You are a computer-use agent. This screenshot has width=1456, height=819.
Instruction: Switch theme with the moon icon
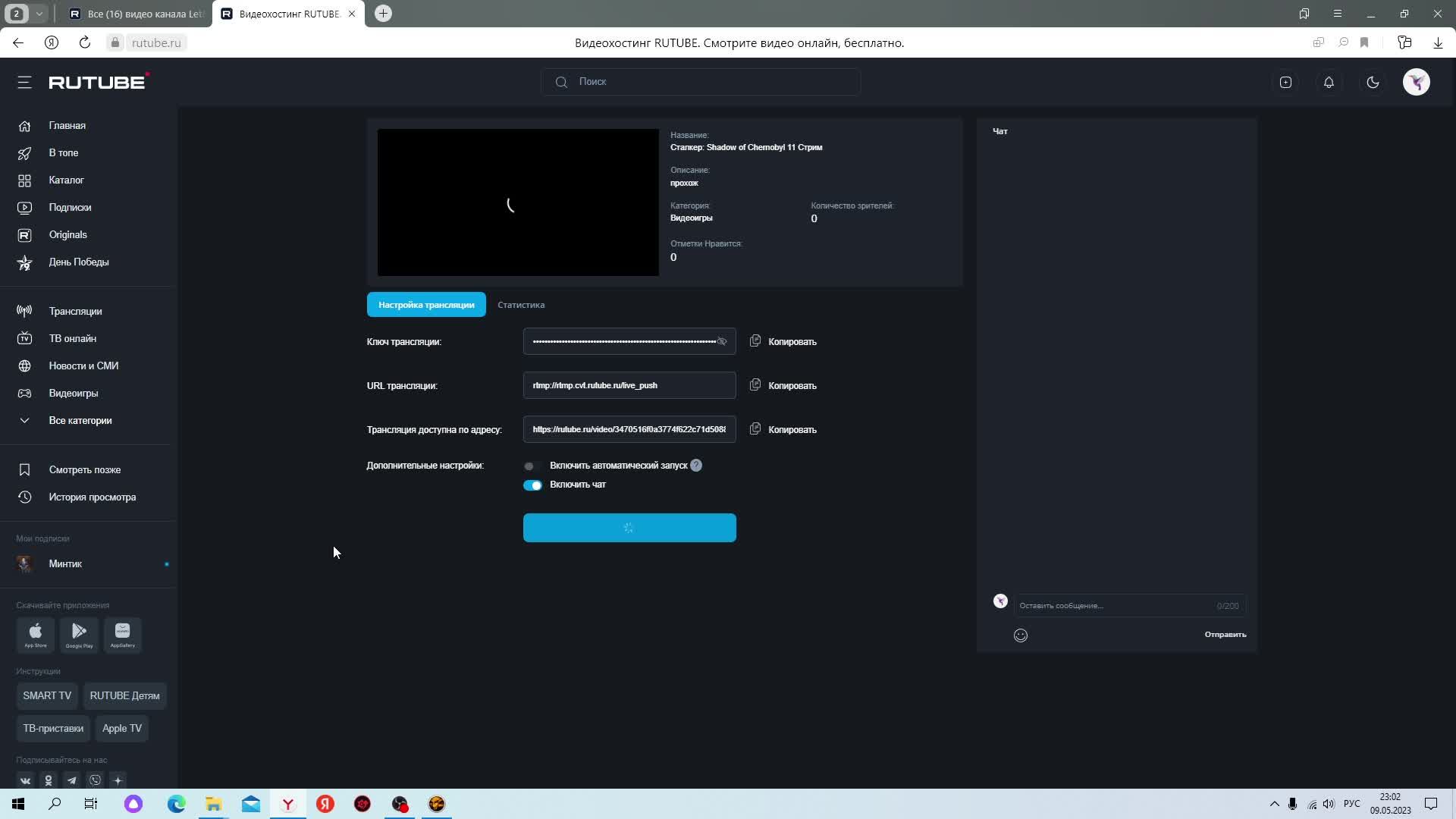click(1373, 82)
